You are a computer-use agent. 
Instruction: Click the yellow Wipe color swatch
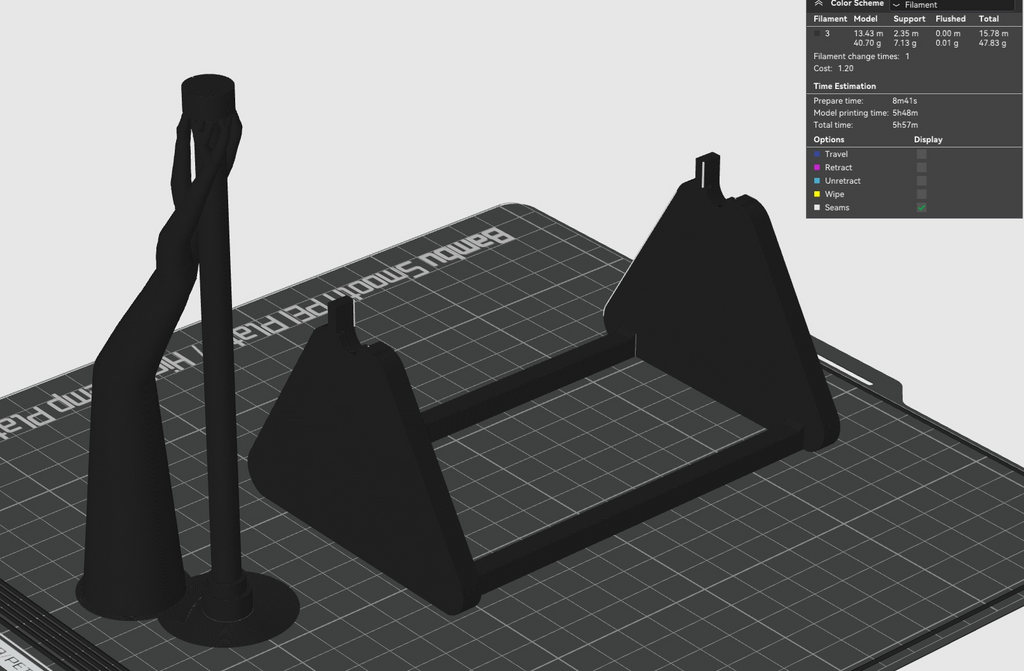(817, 194)
